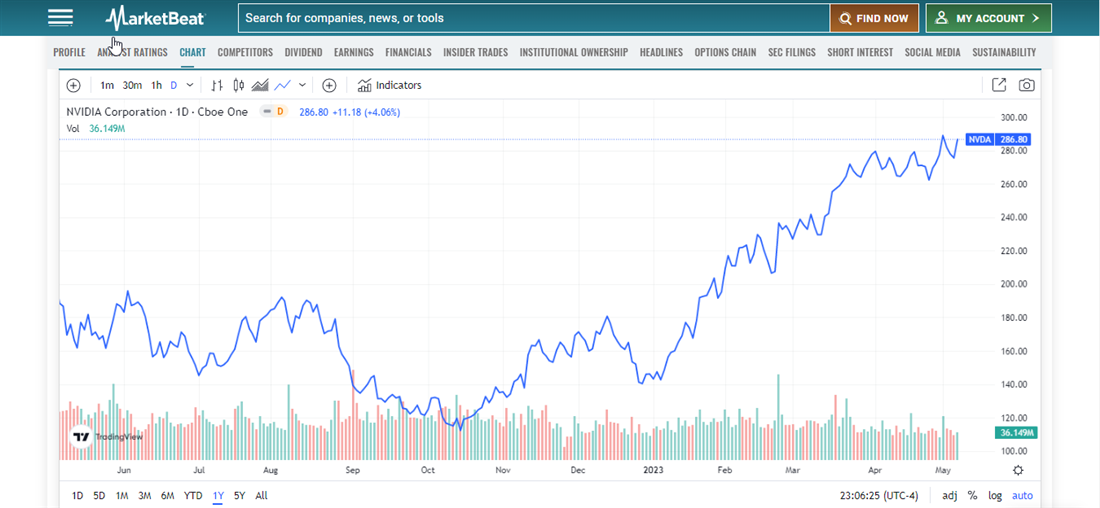Toggle auto scale mode
The height and width of the screenshot is (508, 1100).
pos(1022,495)
